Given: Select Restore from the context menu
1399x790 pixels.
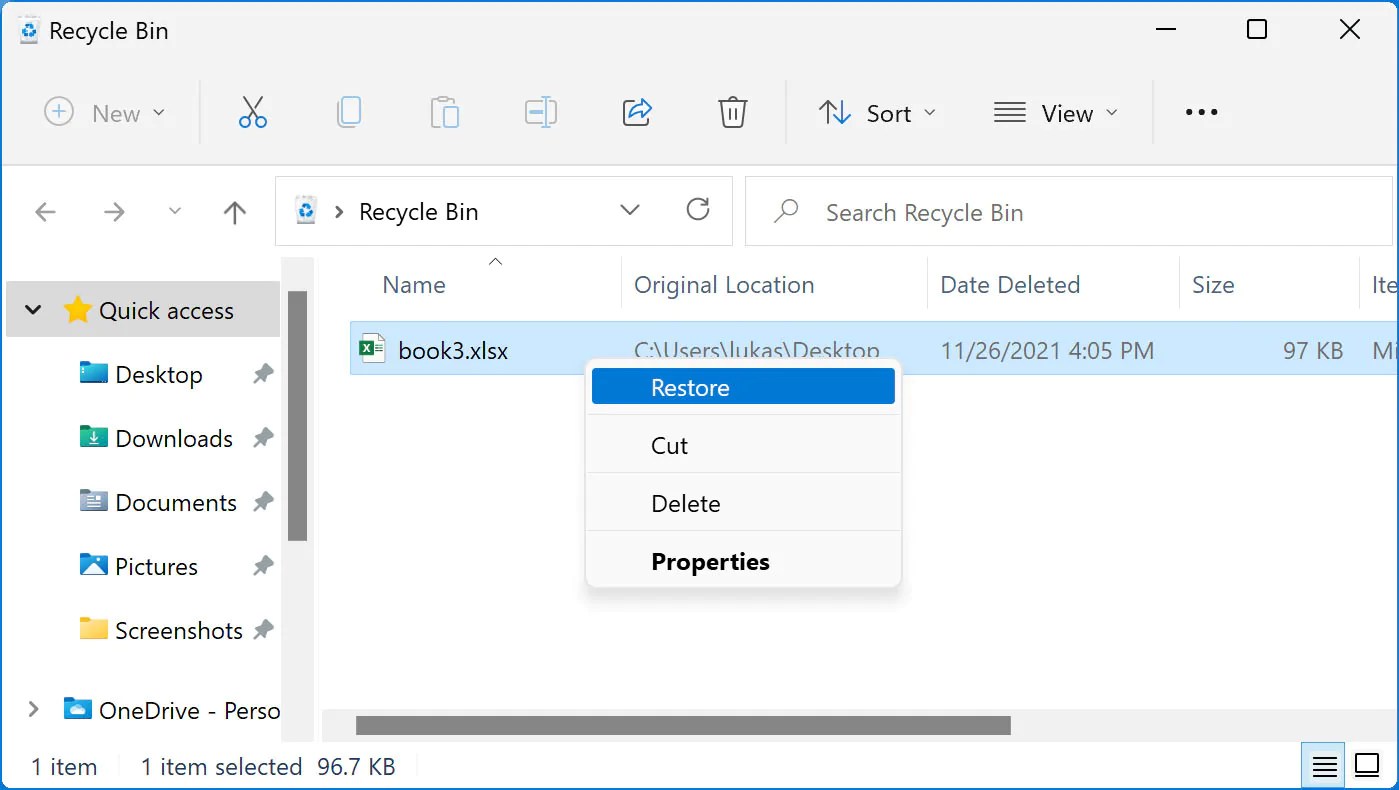Looking at the screenshot, I should click(743, 387).
